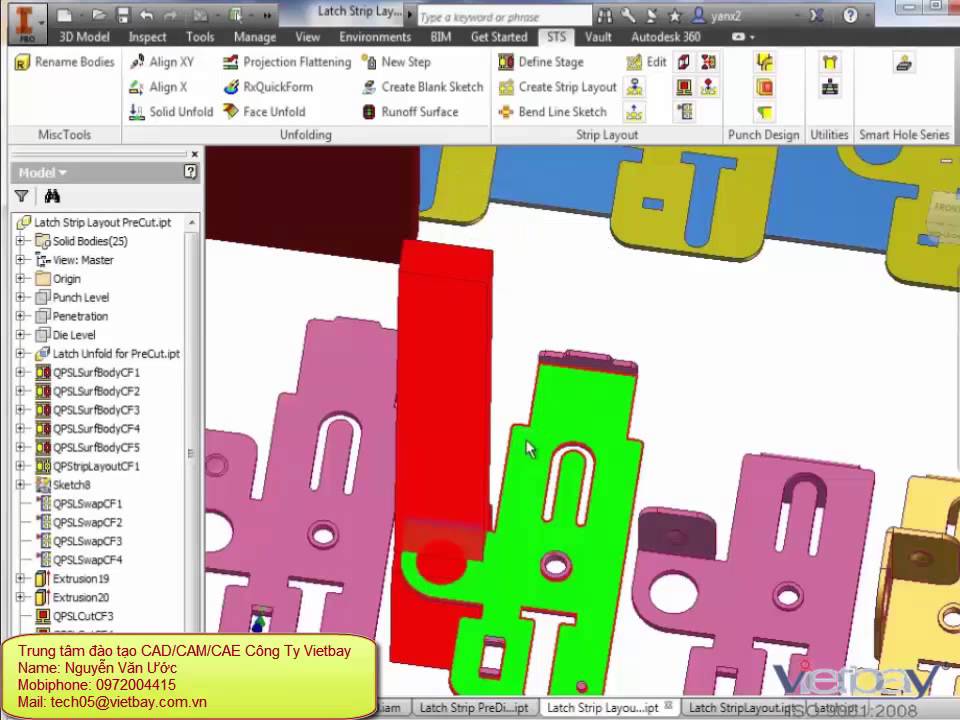This screenshot has width=960, height=720.
Task: Close the model browser panel
Action: [x=195, y=154]
